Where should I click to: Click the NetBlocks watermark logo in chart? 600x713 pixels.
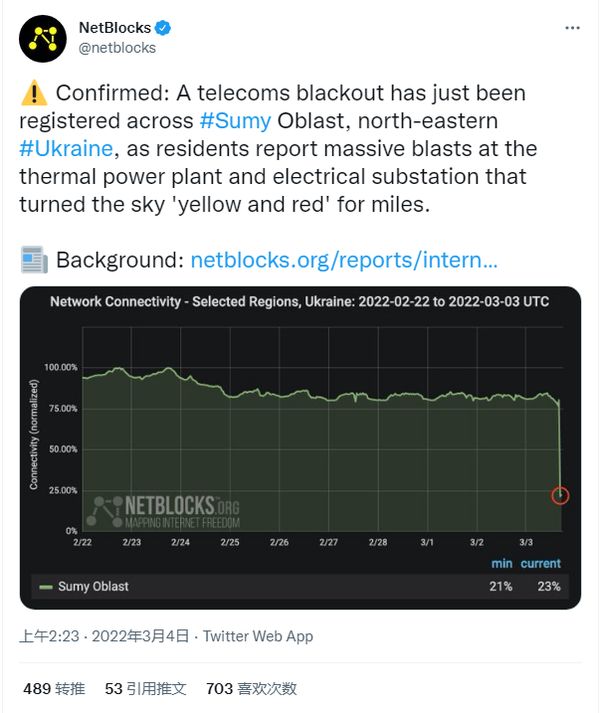click(163, 511)
